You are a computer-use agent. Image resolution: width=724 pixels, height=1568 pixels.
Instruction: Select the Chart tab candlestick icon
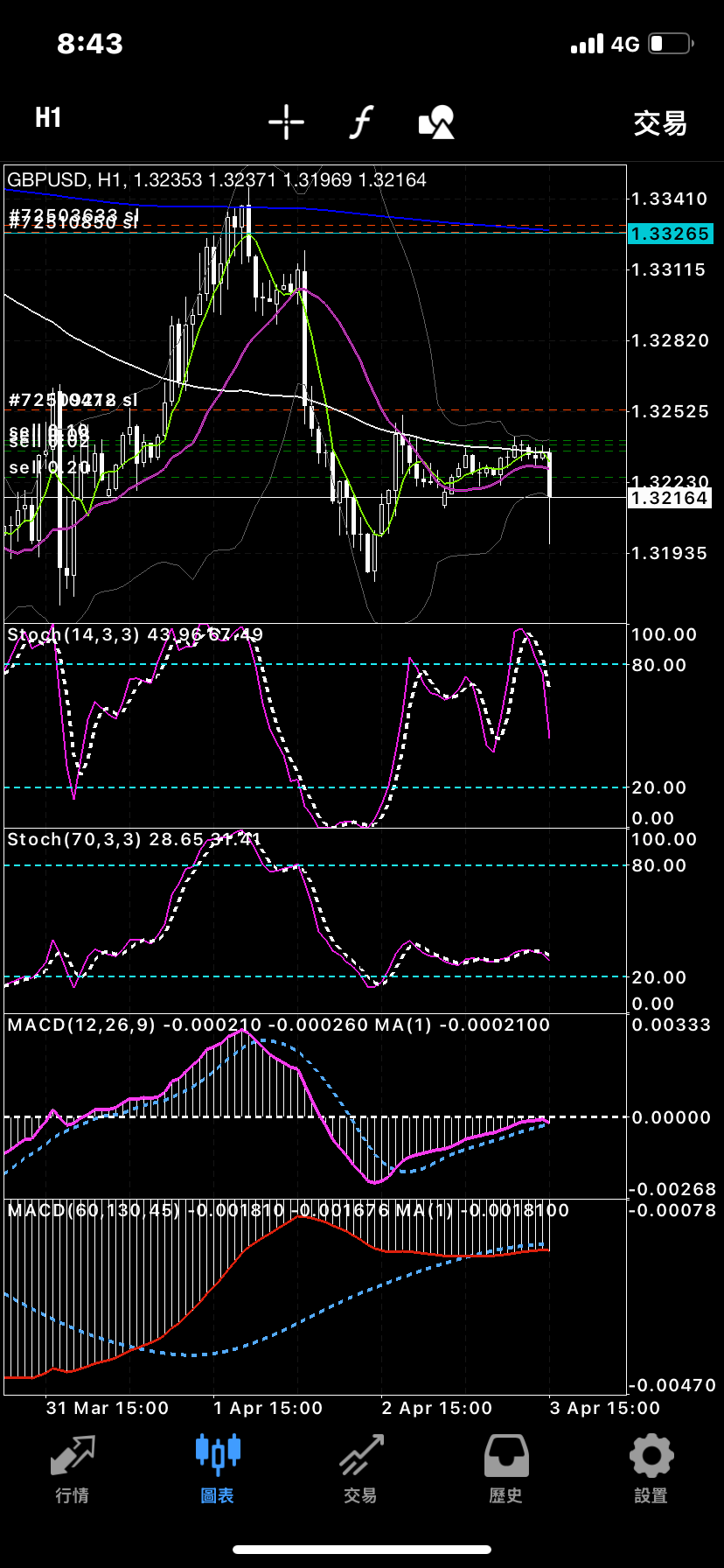tap(217, 1468)
